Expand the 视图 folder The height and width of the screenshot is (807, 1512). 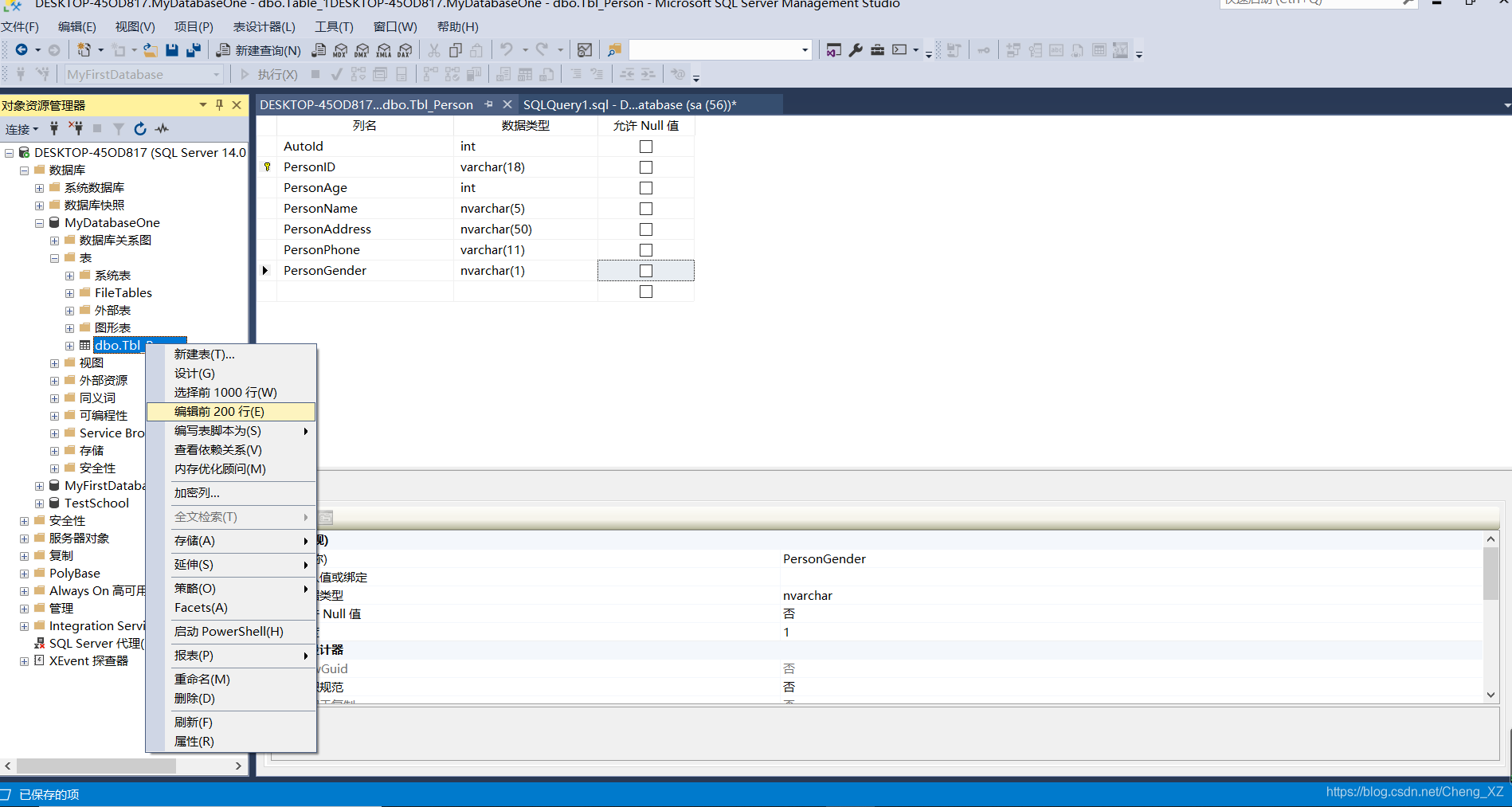[54, 363]
